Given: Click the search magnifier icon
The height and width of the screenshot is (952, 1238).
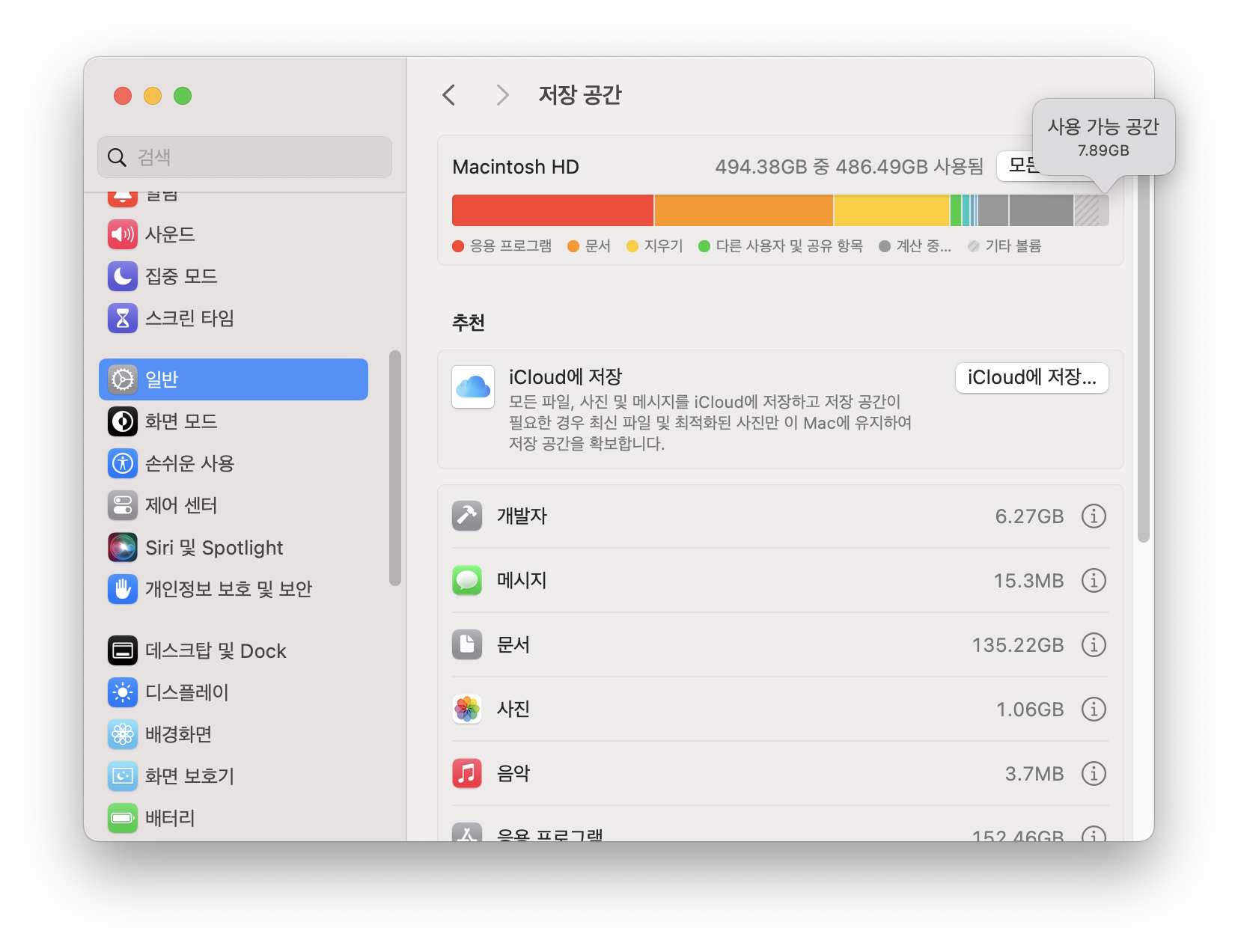Looking at the screenshot, I should click(x=117, y=157).
